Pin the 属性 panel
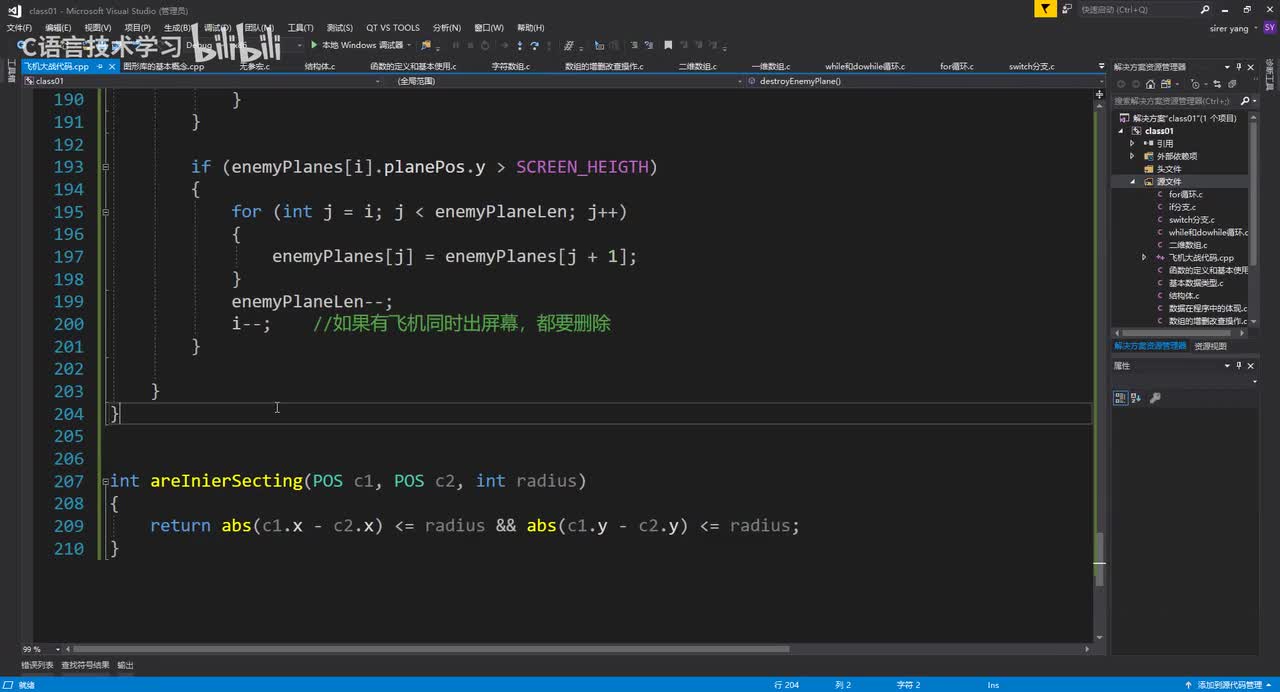 tap(1240, 366)
